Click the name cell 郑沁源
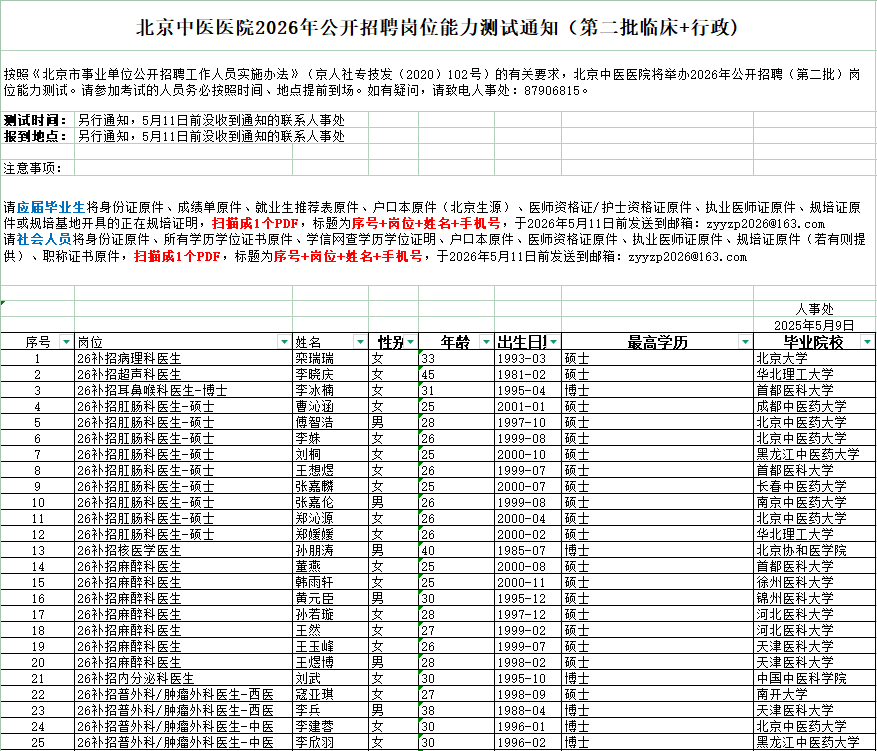This screenshot has width=877, height=751. [x=331, y=518]
